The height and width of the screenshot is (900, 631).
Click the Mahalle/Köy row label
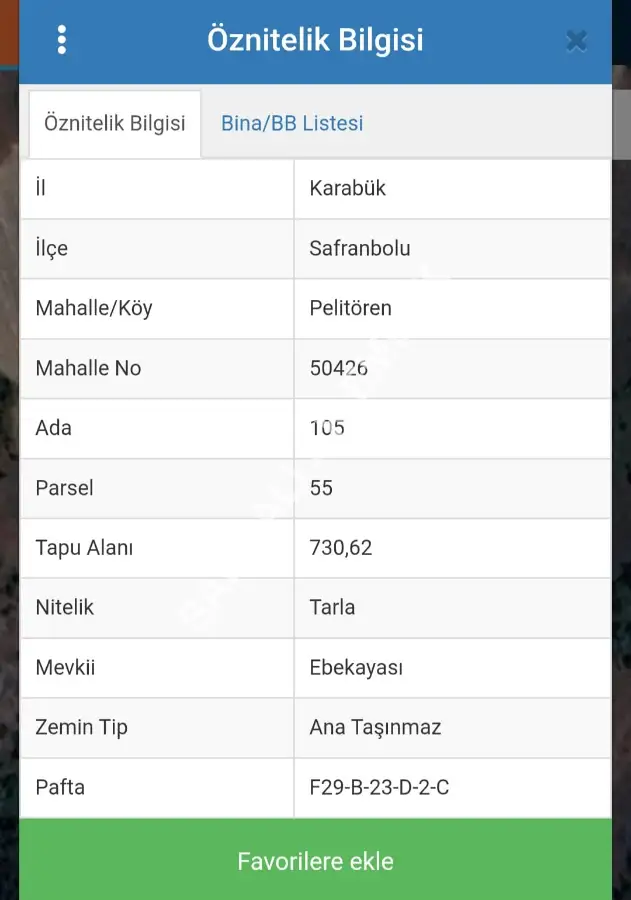click(x=94, y=308)
